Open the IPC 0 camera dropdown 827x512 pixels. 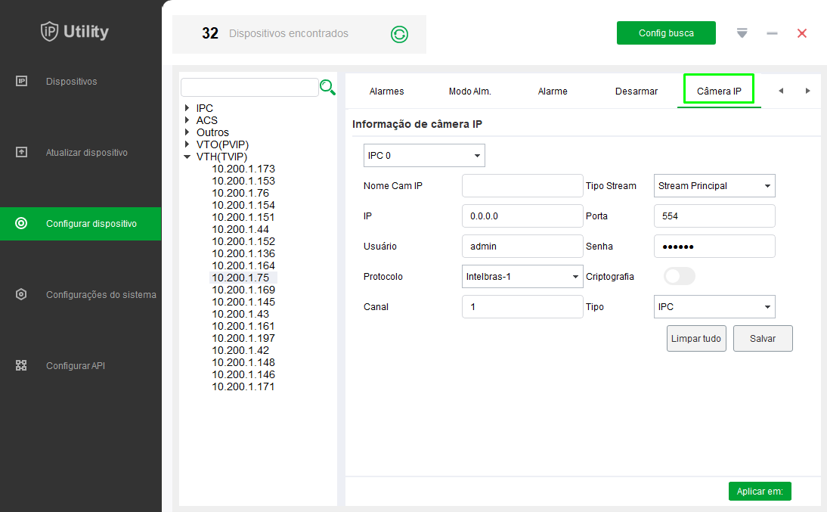pos(424,156)
